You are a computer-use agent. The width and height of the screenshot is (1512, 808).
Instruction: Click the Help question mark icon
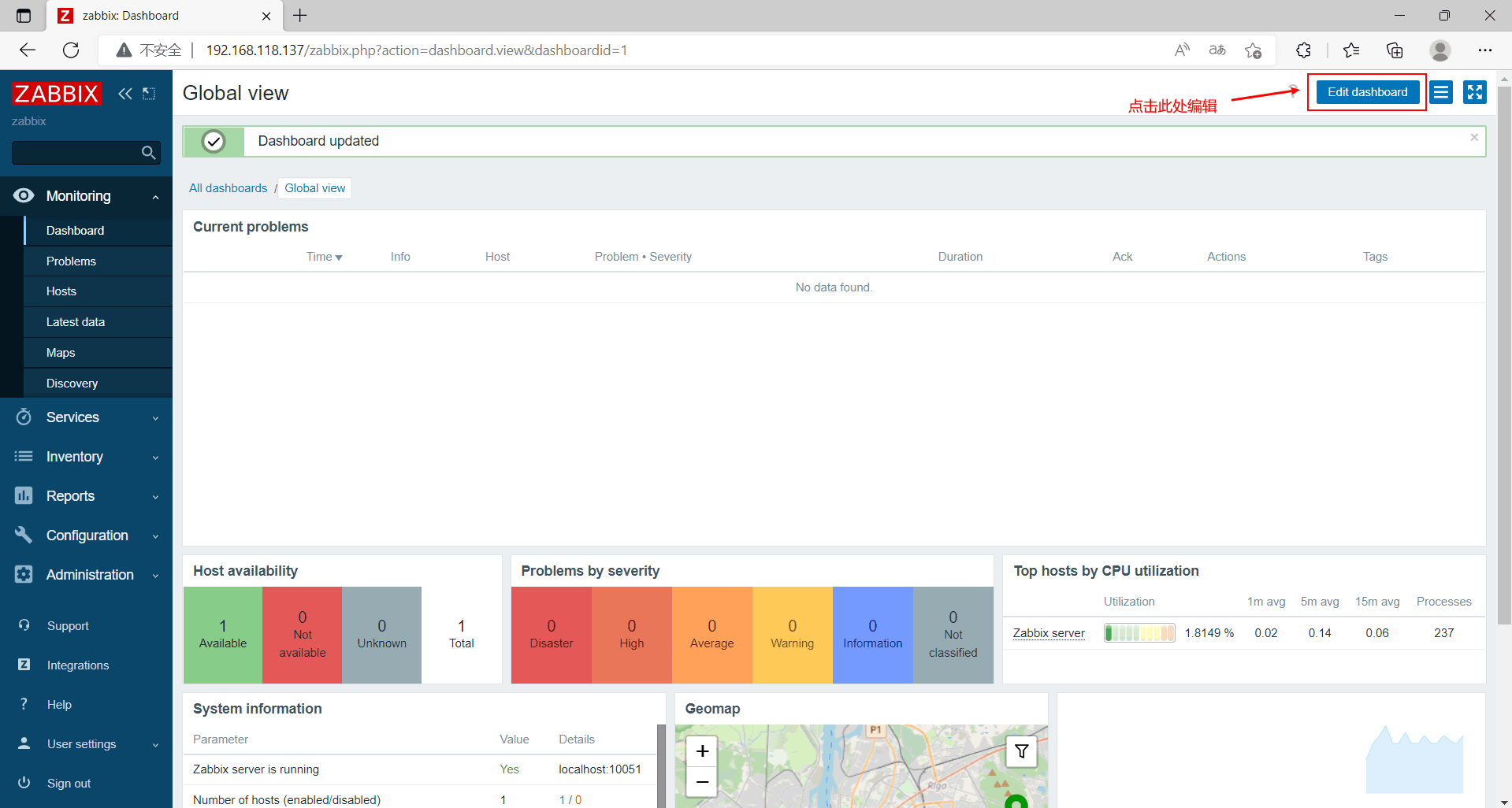click(x=24, y=704)
